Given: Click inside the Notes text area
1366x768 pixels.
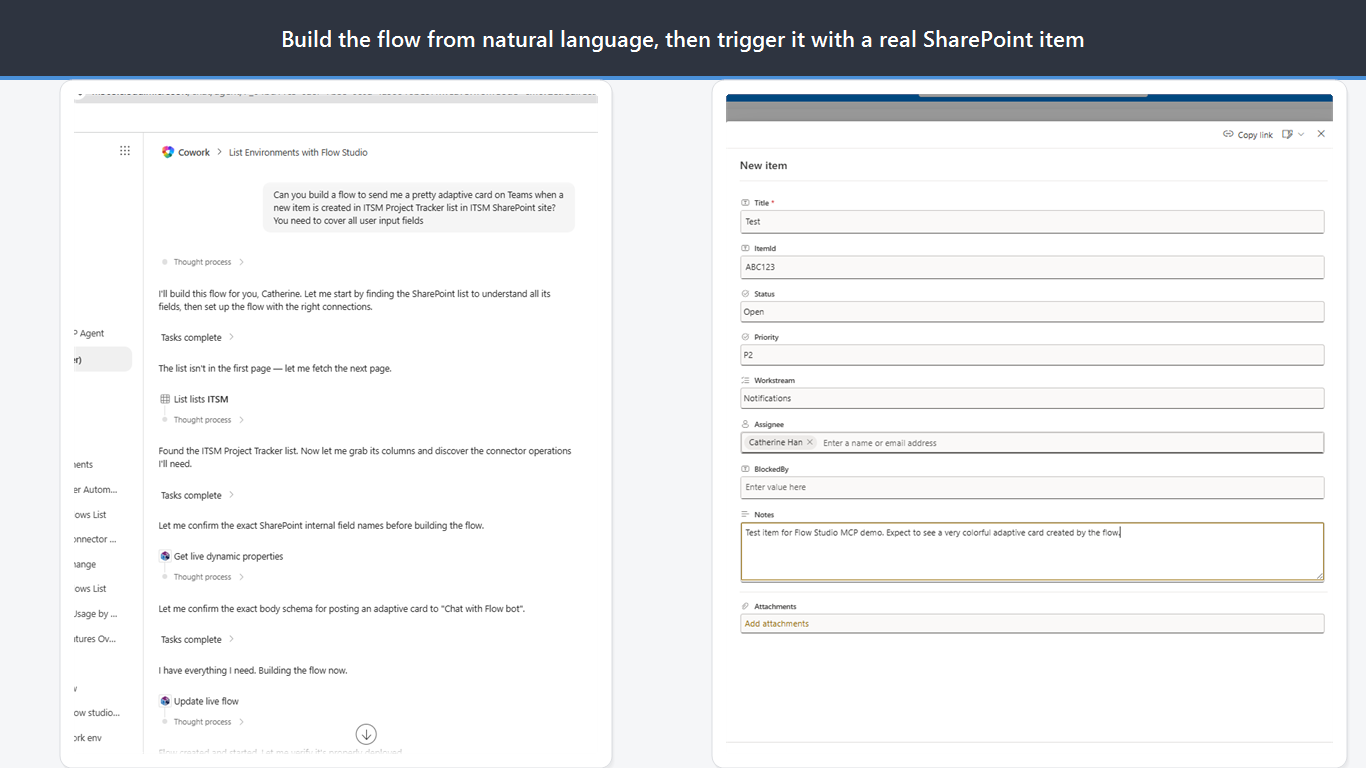Looking at the screenshot, I should click(x=1032, y=551).
